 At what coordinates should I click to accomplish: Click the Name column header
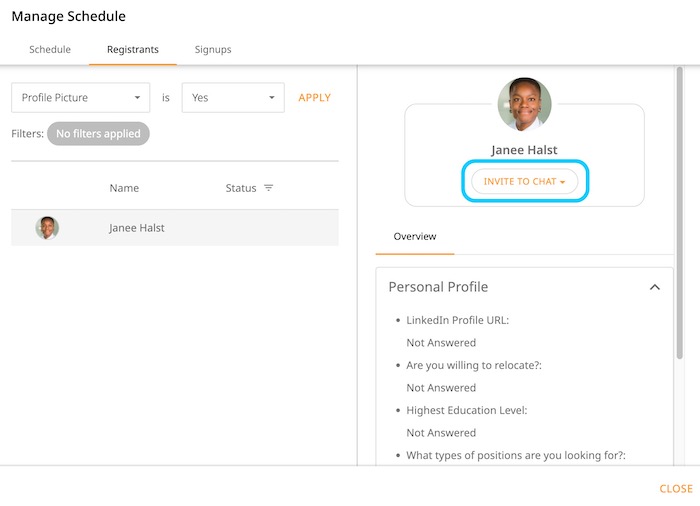[124, 188]
